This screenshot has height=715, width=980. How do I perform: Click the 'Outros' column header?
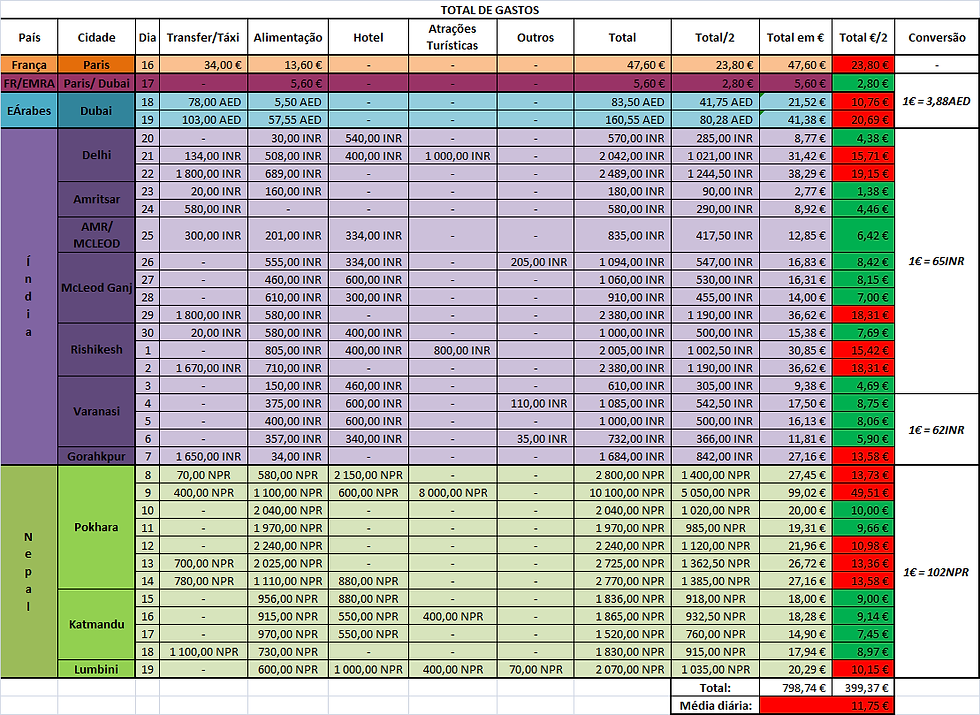[x=536, y=38]
